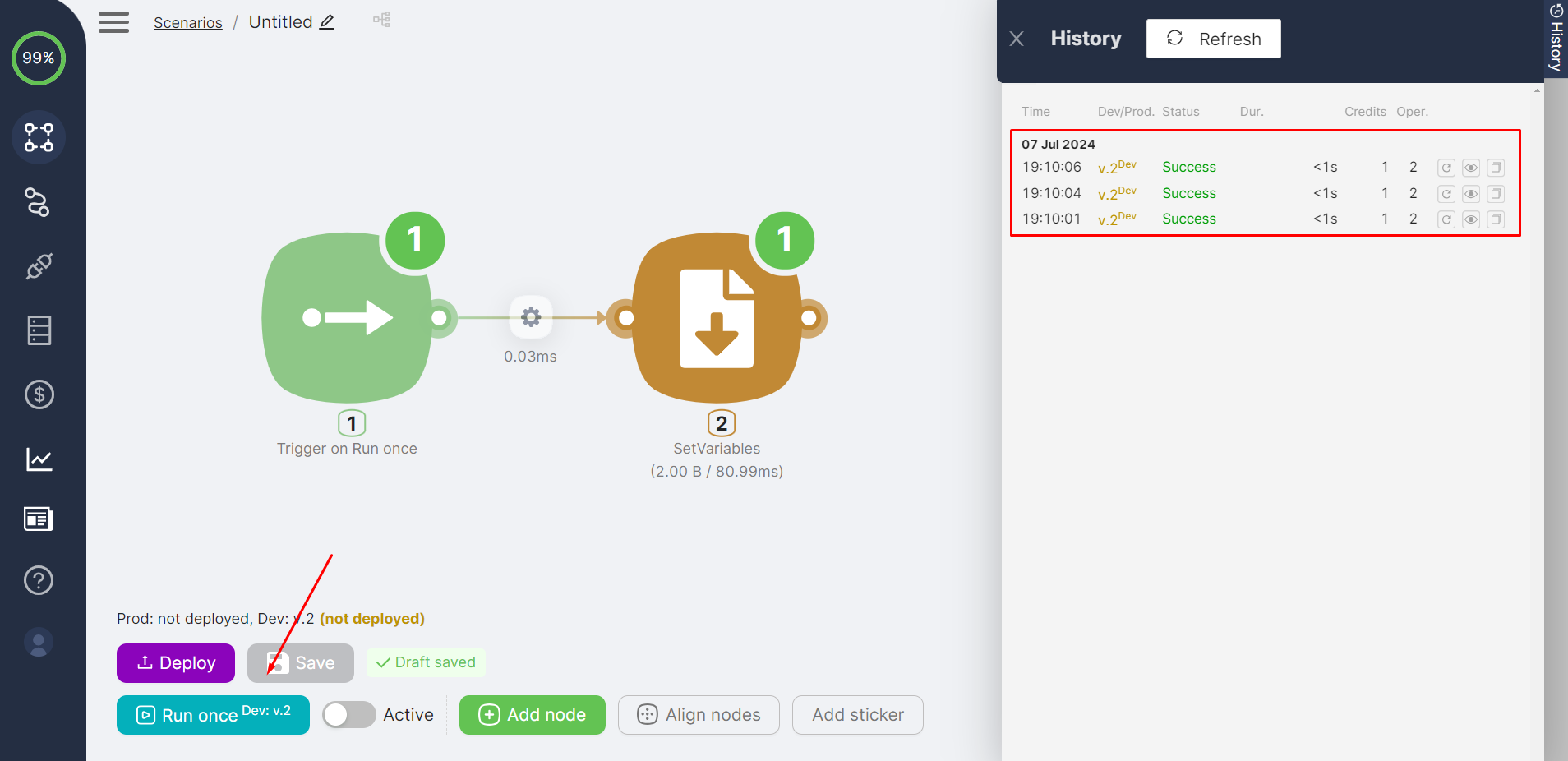Image resolution: width=1568 pixels, height=761 pixels.
Task: View details of the 19:10:01 run
Action: tap(1471, 219)
